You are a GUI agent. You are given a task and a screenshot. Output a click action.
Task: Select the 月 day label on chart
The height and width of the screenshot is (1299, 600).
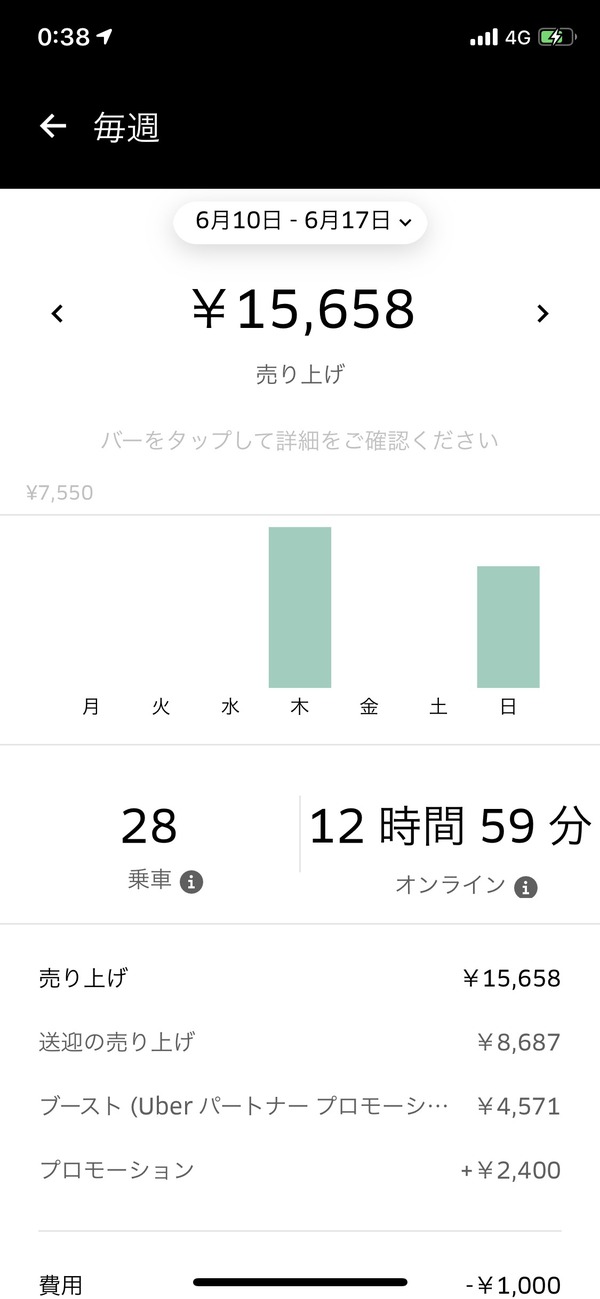[x=91, y=707]
